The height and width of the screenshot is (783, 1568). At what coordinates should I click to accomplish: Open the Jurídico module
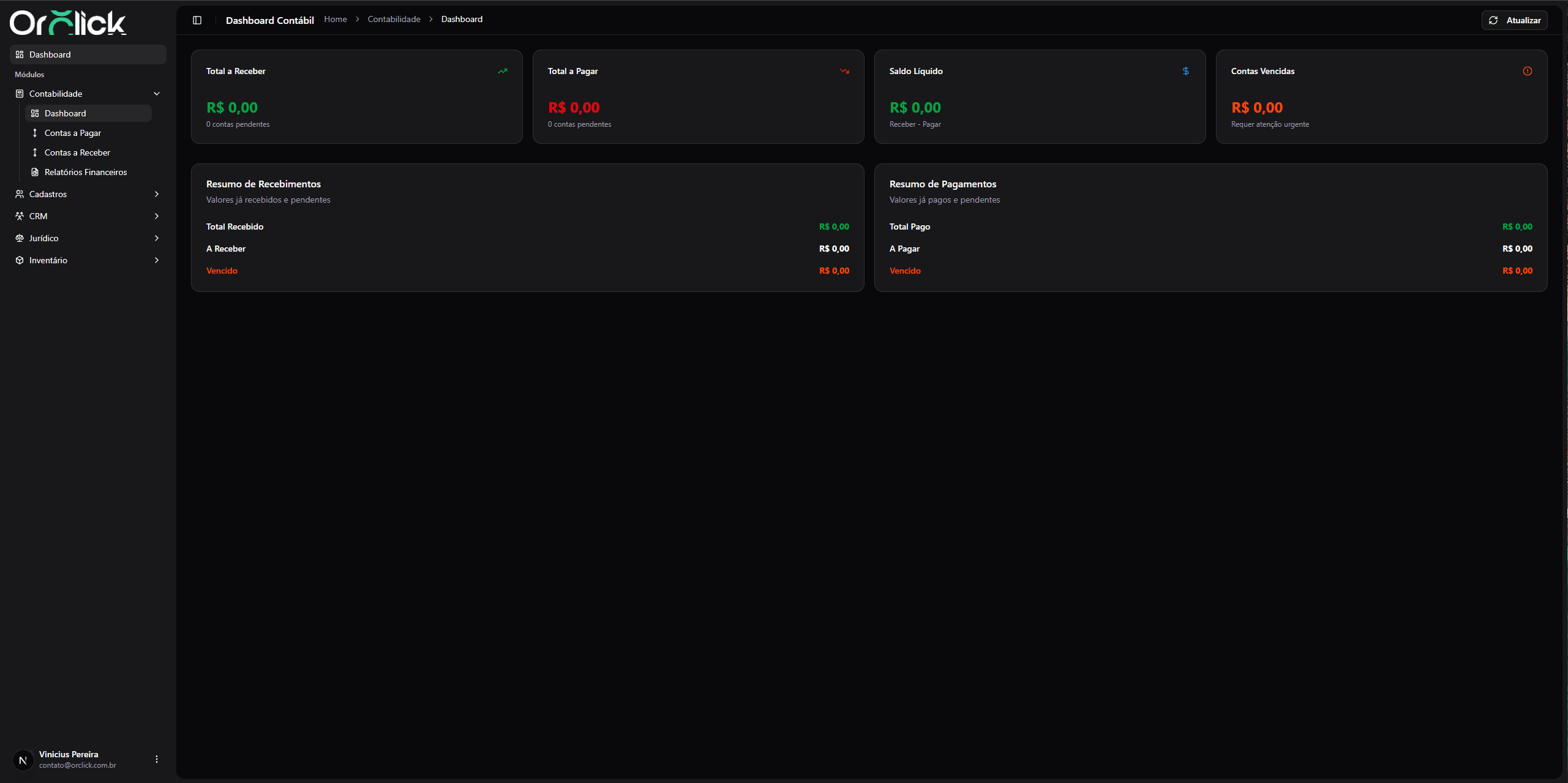(88, 238)
